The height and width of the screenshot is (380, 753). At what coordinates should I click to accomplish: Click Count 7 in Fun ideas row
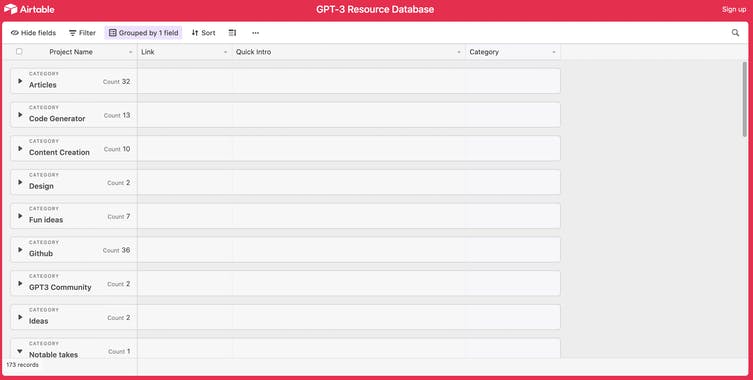(x=119, y=217)
